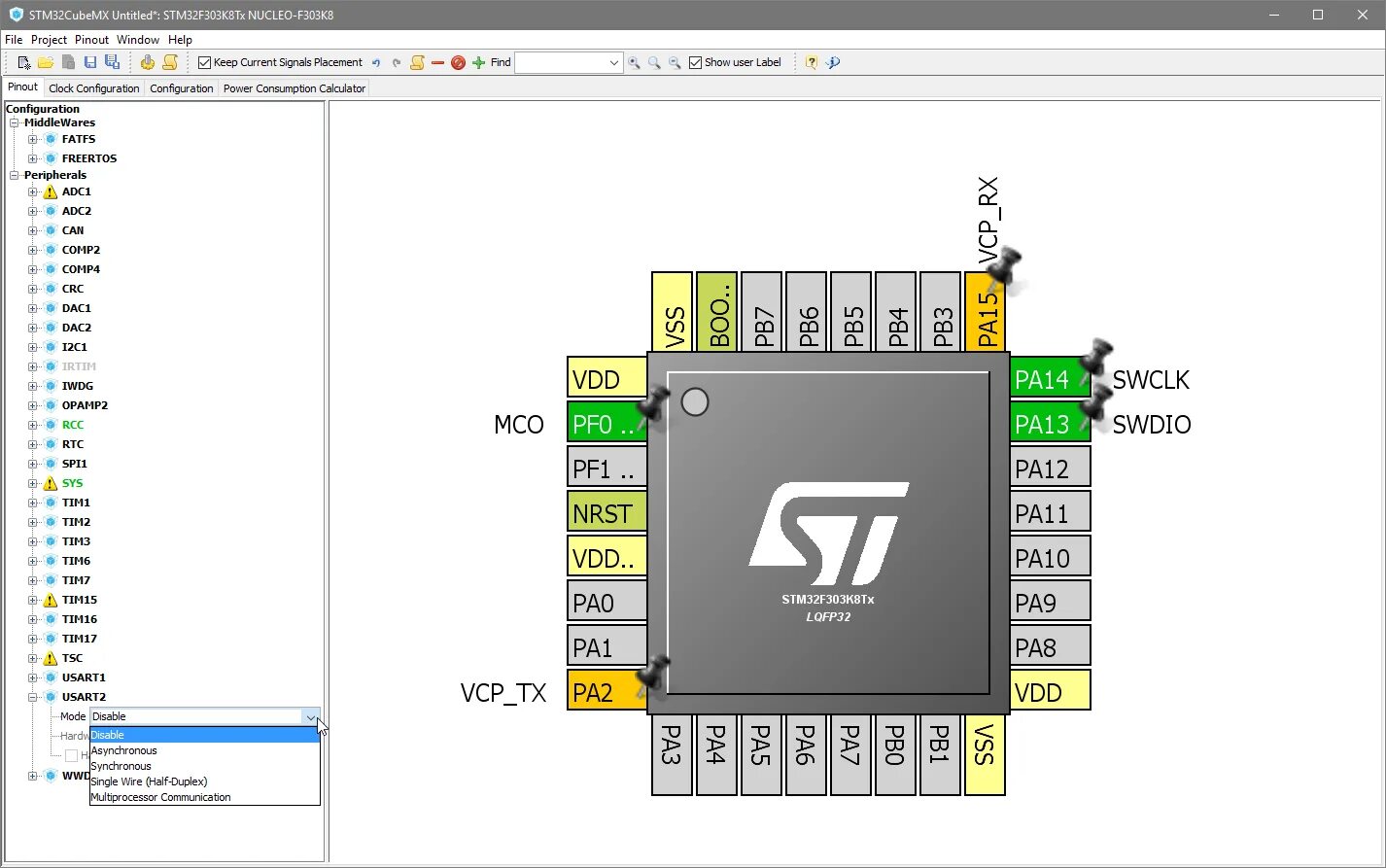Viewport: 1386px width, 868px height.
Task: Click the Generate Report scroll icon
Action: (x=170, y=62)
